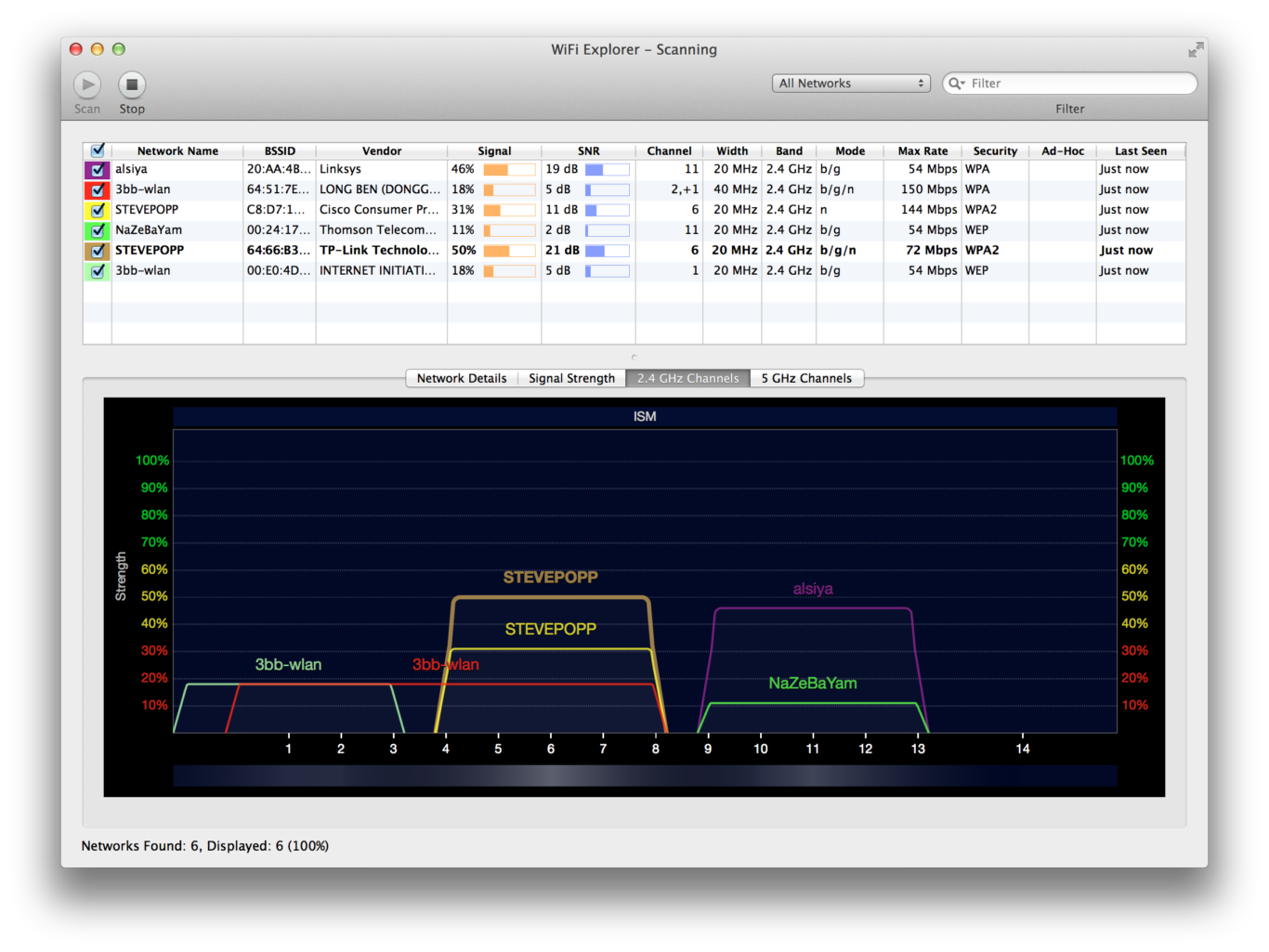Toggle fullscreen with the window's expand arrows
1269x952 pixels.
coord(1196,49)
